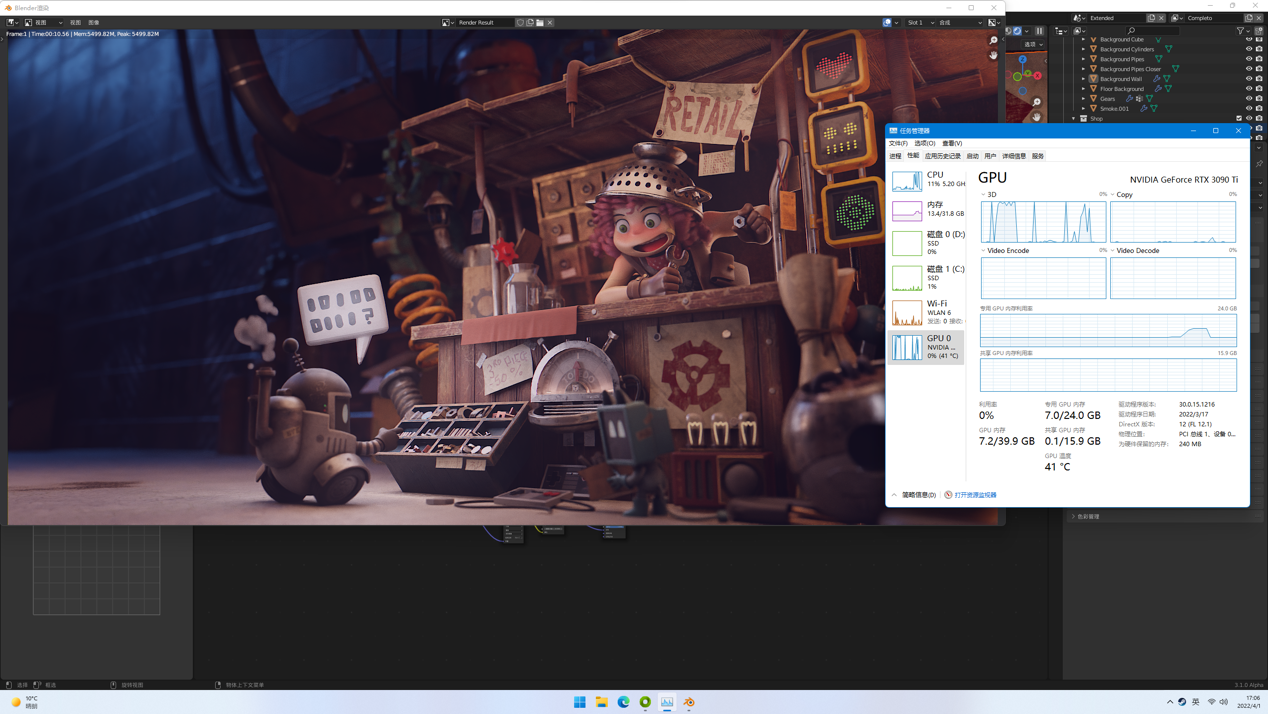Image resolution: width=1268 pixels, height=714 pixels.
Task: Click the zoom magnifier icon in the render window
Action: (x=993, y=41)
